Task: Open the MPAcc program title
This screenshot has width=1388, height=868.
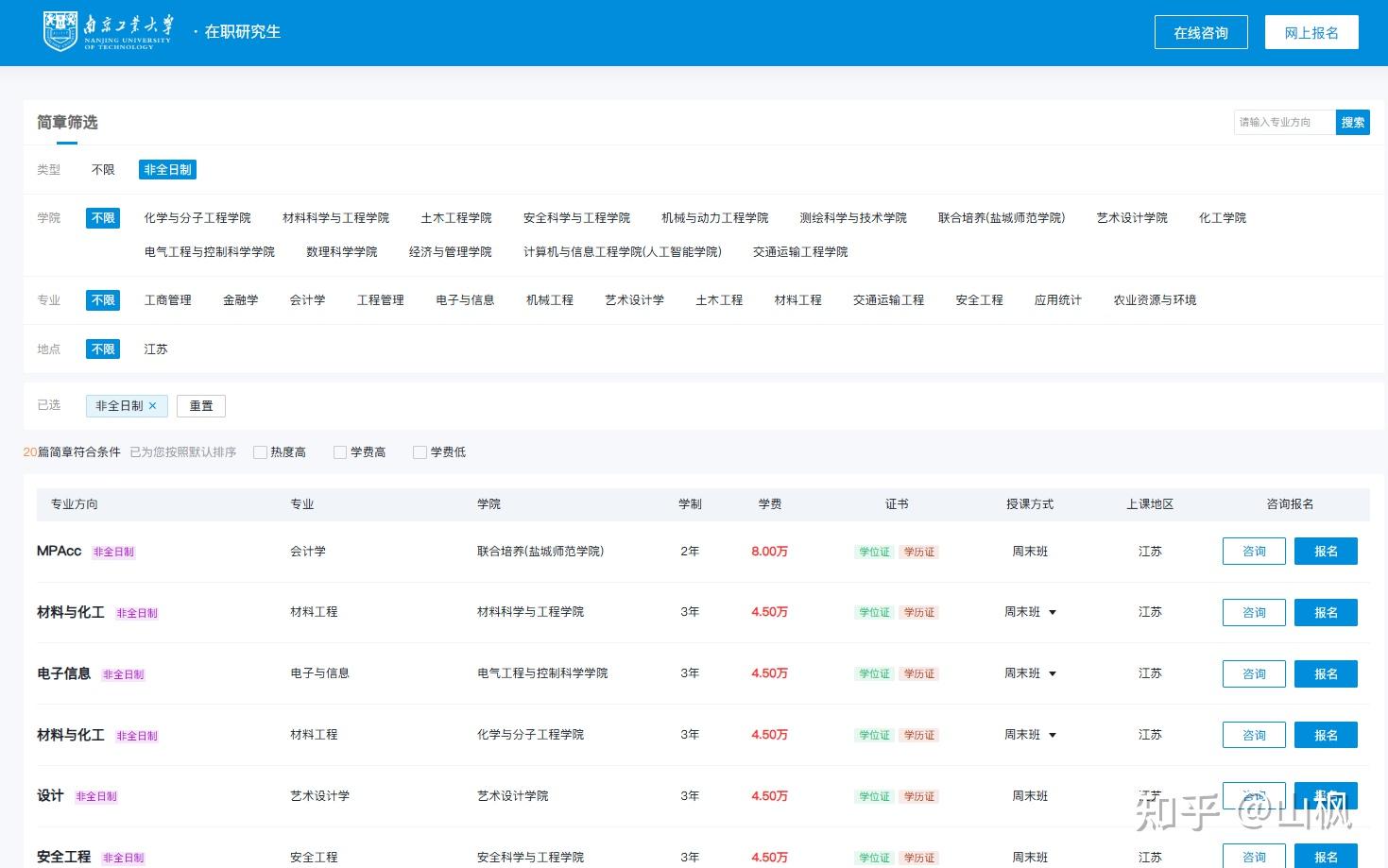Action: pos(60,551)
